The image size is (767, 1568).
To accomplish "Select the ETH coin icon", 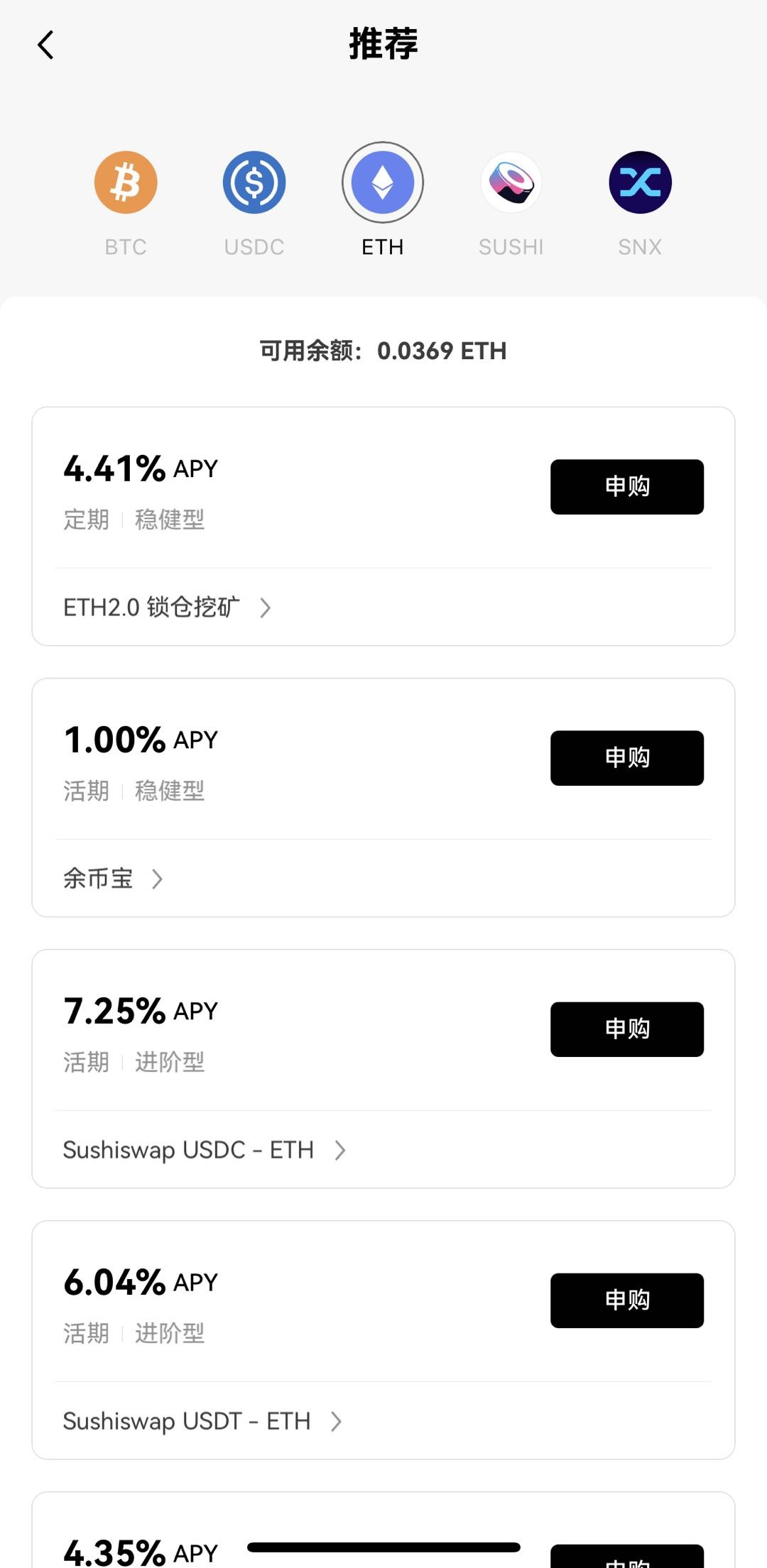I will click(383, 182).
